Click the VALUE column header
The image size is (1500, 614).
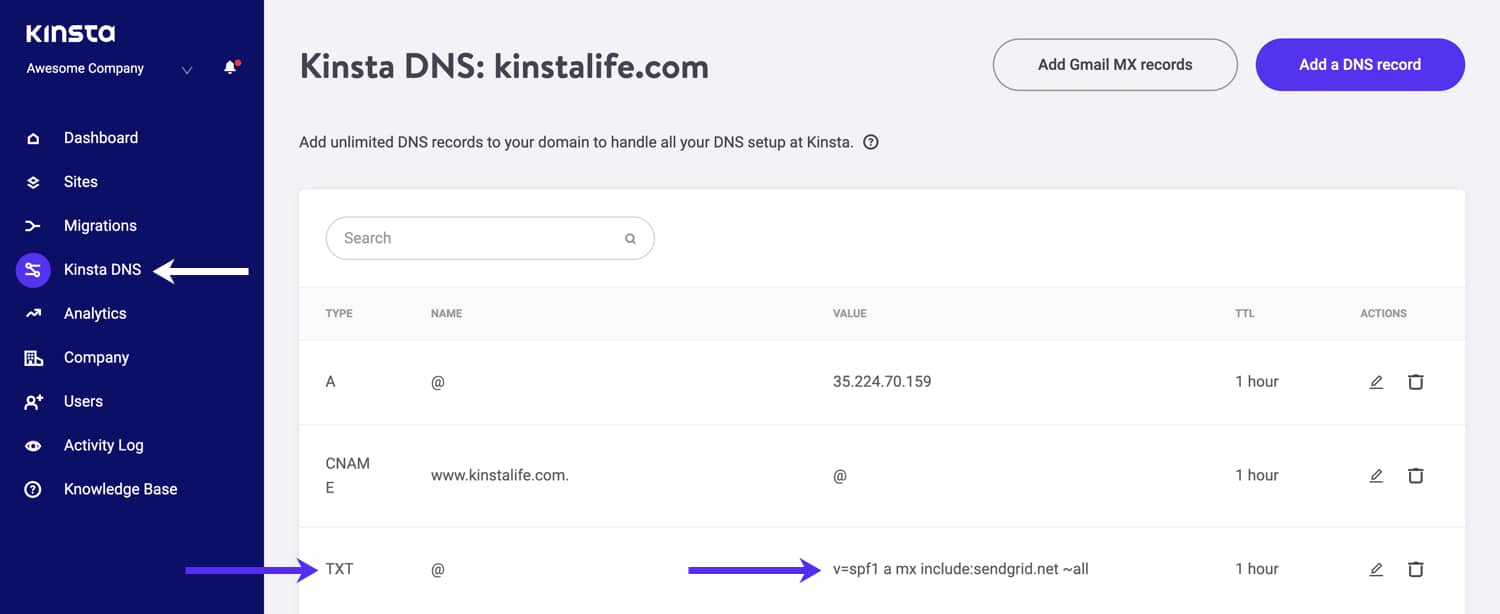[x=850, y=314]
